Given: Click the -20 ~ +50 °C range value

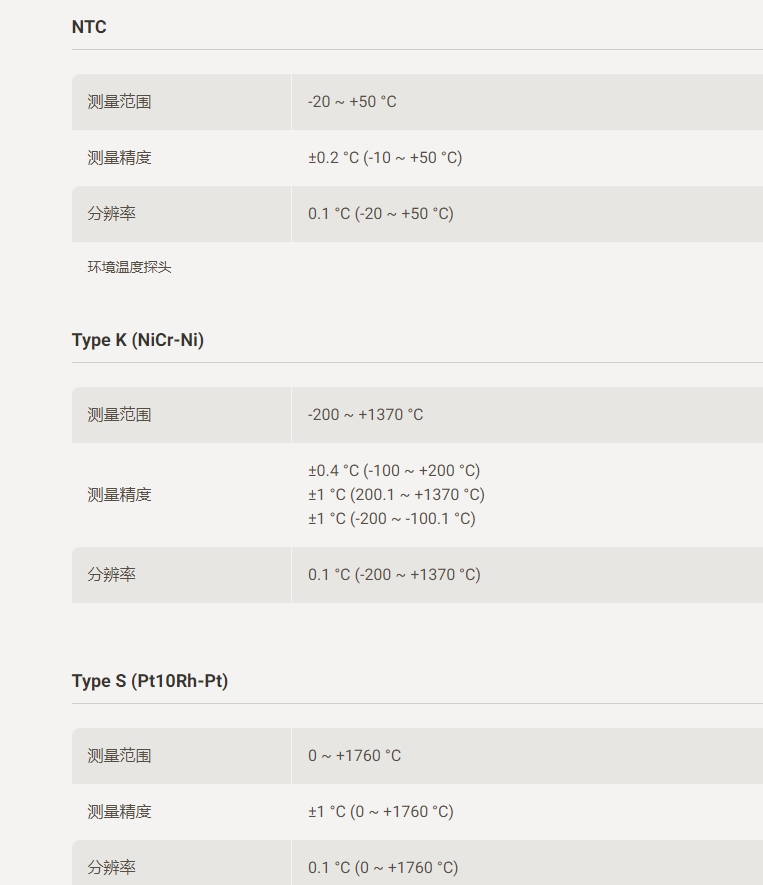Looking at the screenshot, I should (x=352, y=102).
